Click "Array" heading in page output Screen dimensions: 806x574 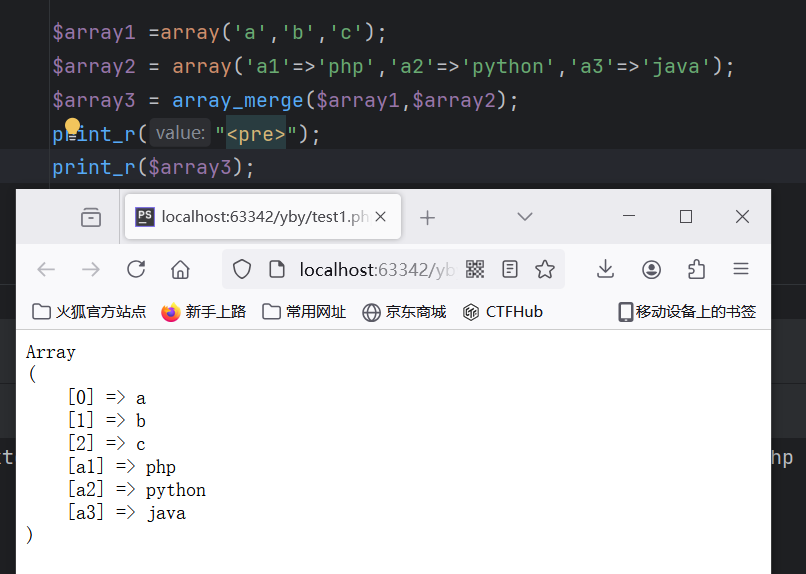pyautogui.click(x=51, y=352)
